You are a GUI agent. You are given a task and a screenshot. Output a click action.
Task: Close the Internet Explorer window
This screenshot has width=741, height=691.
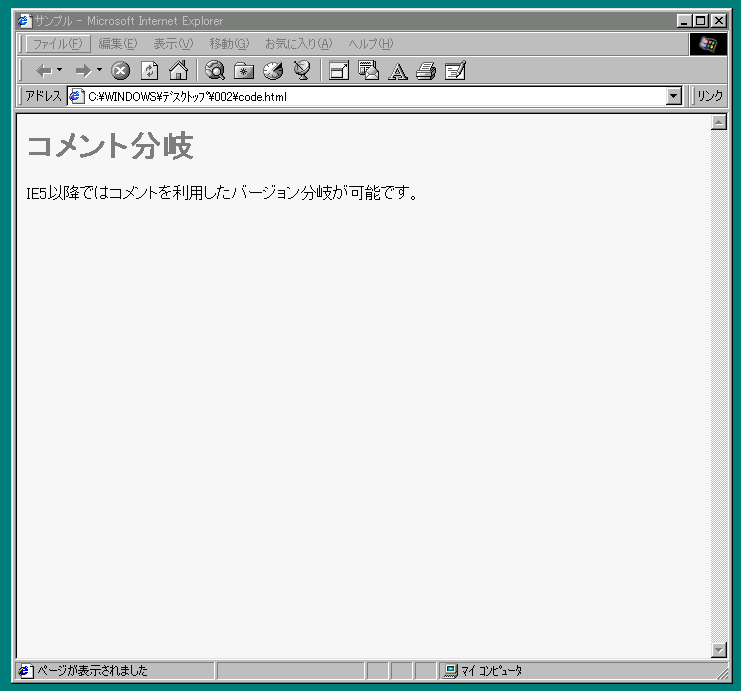(719, 21)
